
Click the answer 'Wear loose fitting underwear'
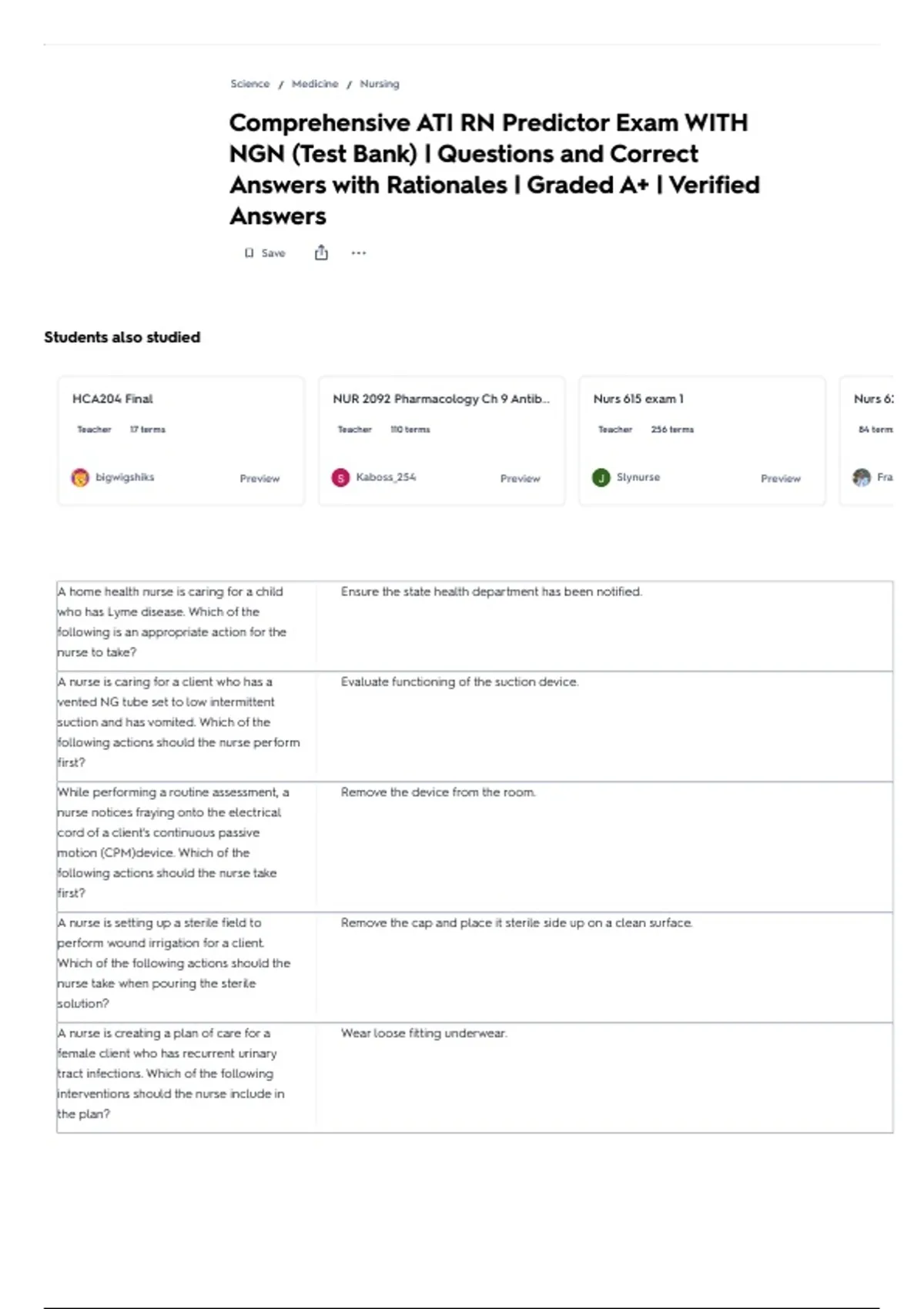(x=424, y=1033)
